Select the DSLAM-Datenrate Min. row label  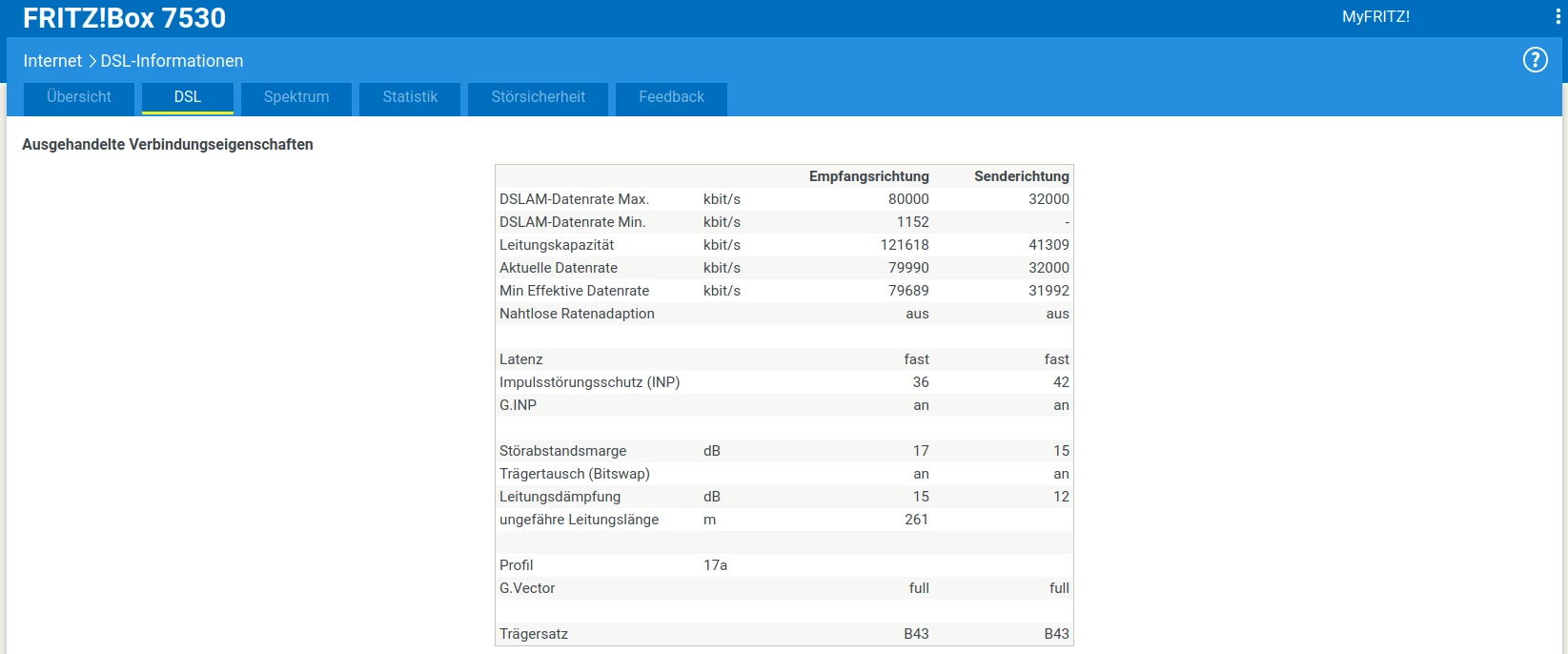573,222
